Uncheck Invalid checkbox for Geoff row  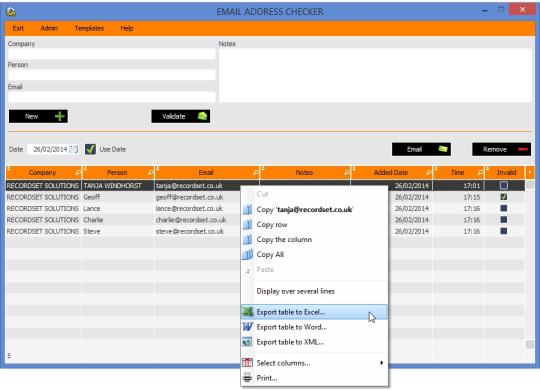pyautogui.click(x=503, y=197)
